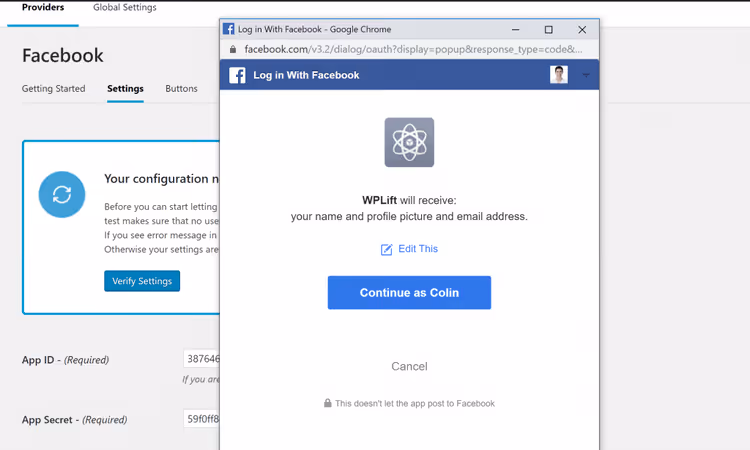Click the App Secret input field
Image resolution: width=750 pixels, height=450 pixels.
pos(201,418)
